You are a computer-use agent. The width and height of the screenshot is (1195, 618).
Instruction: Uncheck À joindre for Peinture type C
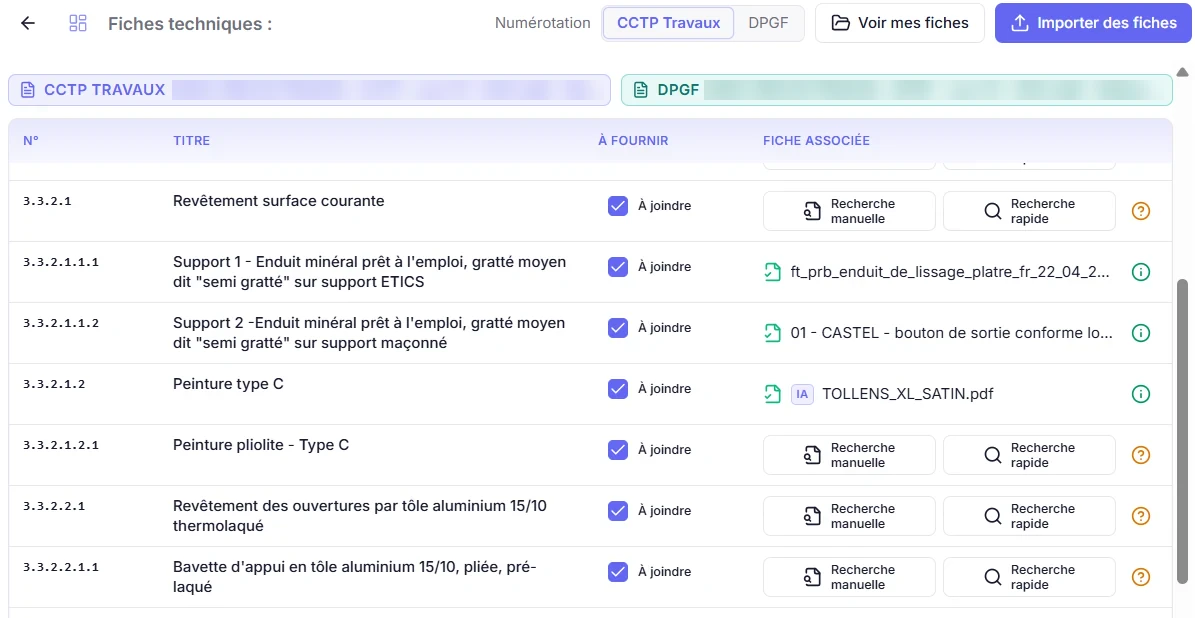618,389
